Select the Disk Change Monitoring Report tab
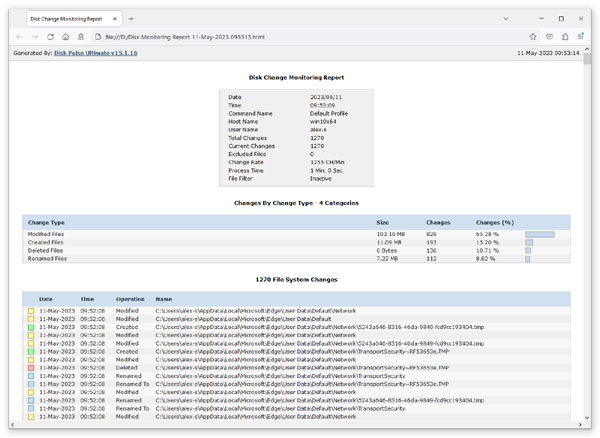The image size is (600, 438). pyautogui.click(x=74, y=19)
